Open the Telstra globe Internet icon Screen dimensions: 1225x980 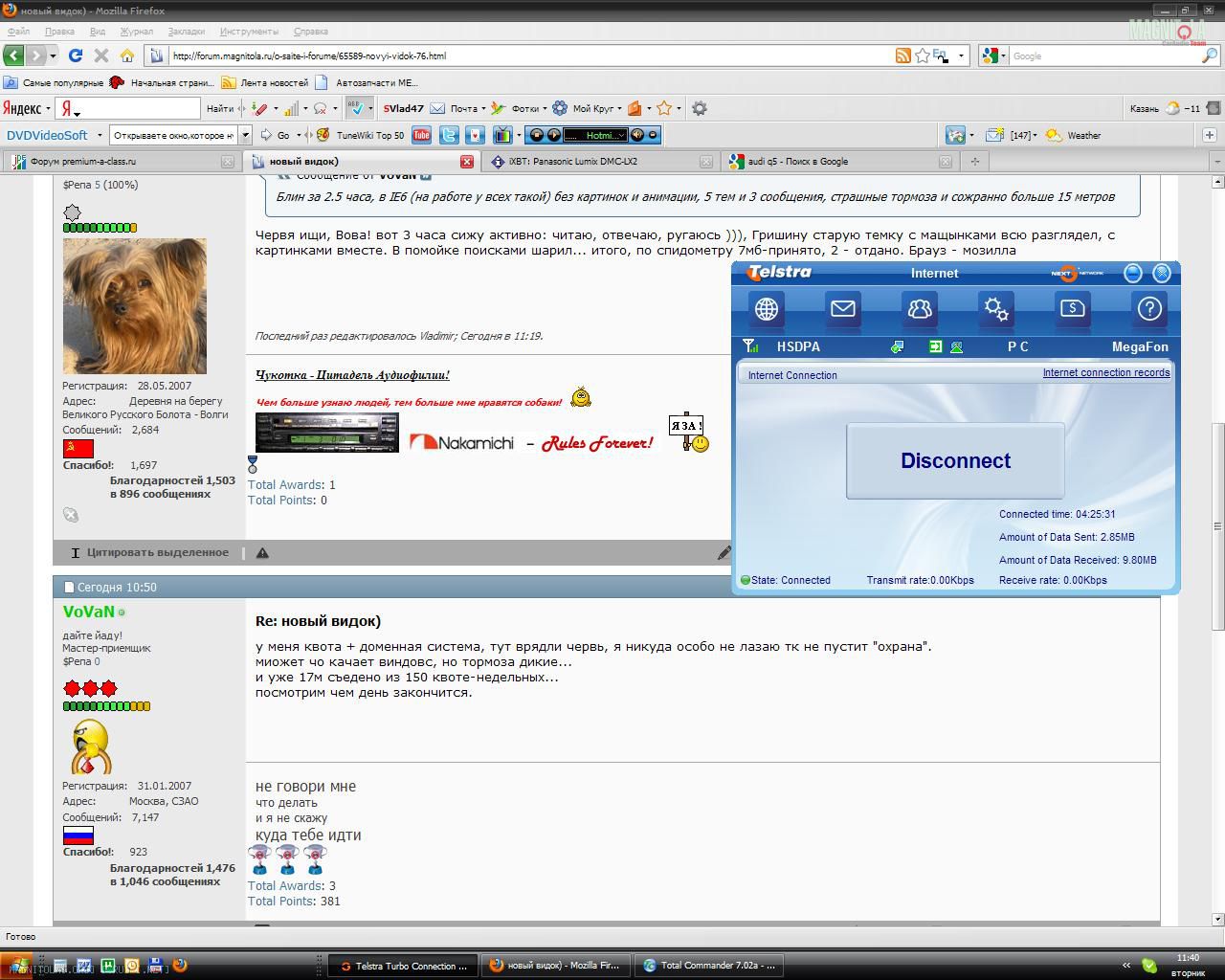pos(767,309)
